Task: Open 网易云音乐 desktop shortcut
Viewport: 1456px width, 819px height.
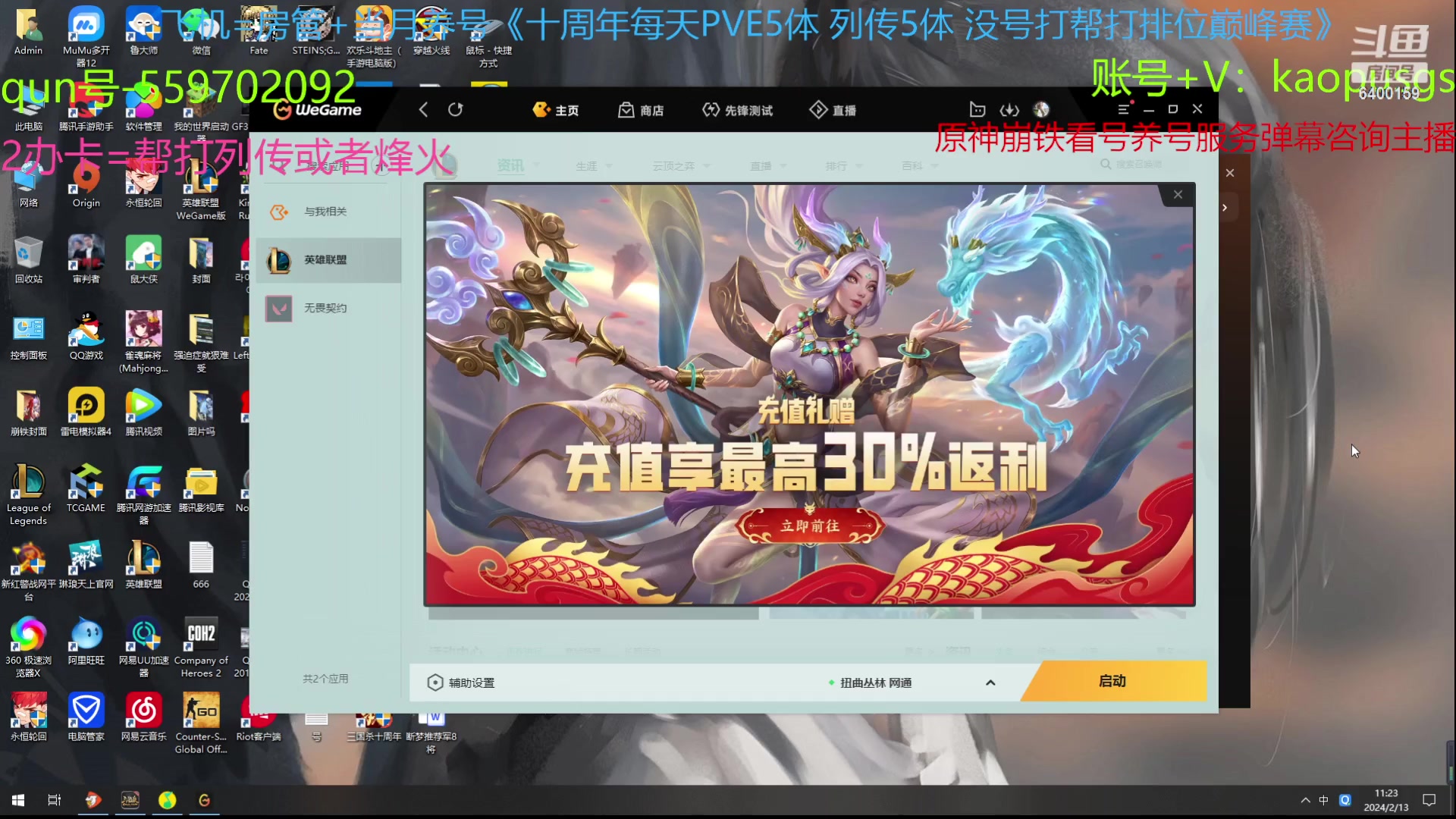Action: tap(143, 717)
